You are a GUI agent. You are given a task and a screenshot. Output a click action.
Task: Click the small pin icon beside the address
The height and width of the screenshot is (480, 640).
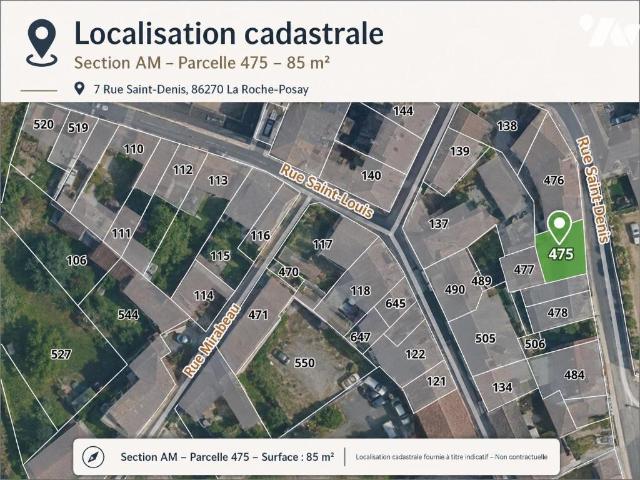pos(79,89)
